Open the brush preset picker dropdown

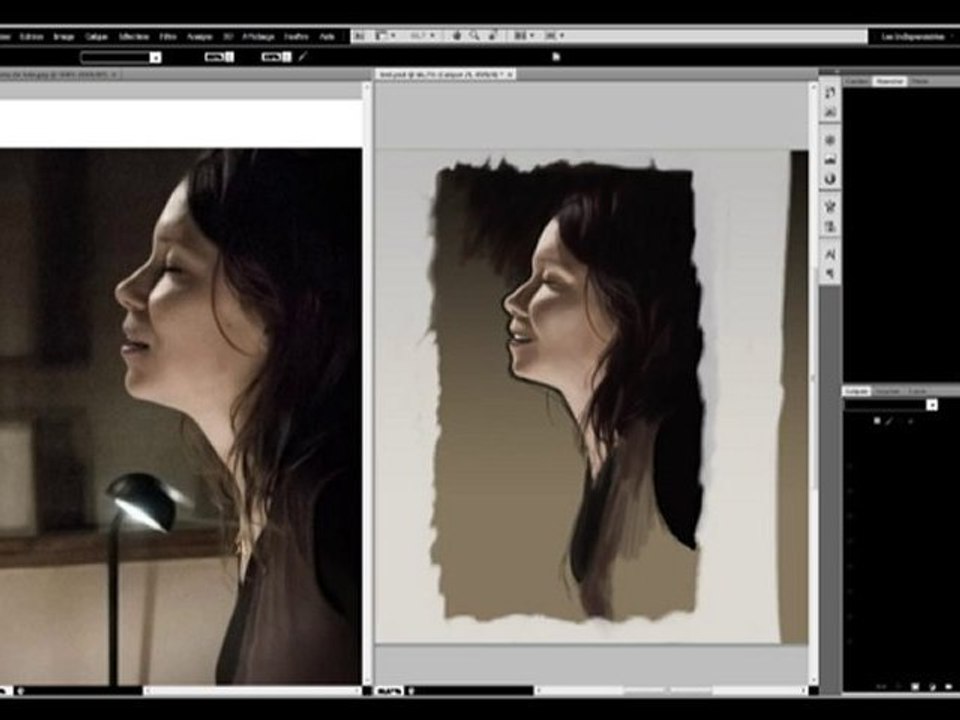[156, 58]
